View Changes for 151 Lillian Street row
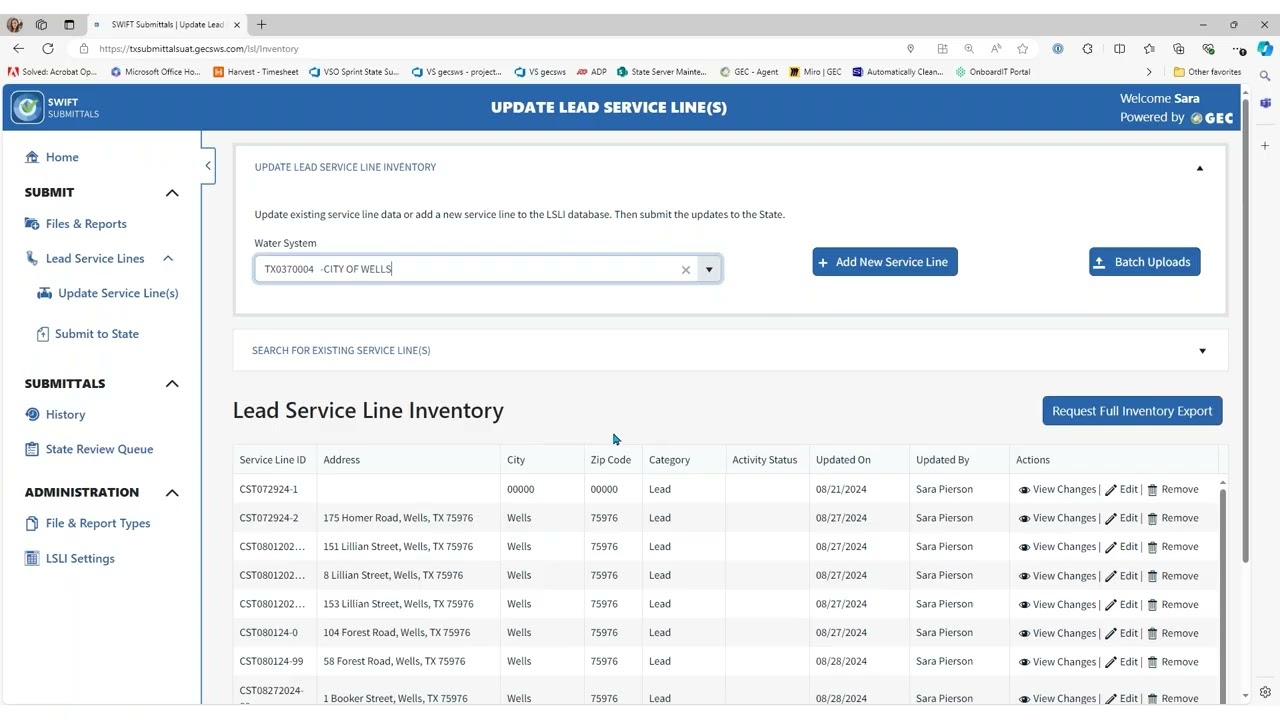Screen dimensions: 1280x720 pyautogui.click(x=1057, y=547)
